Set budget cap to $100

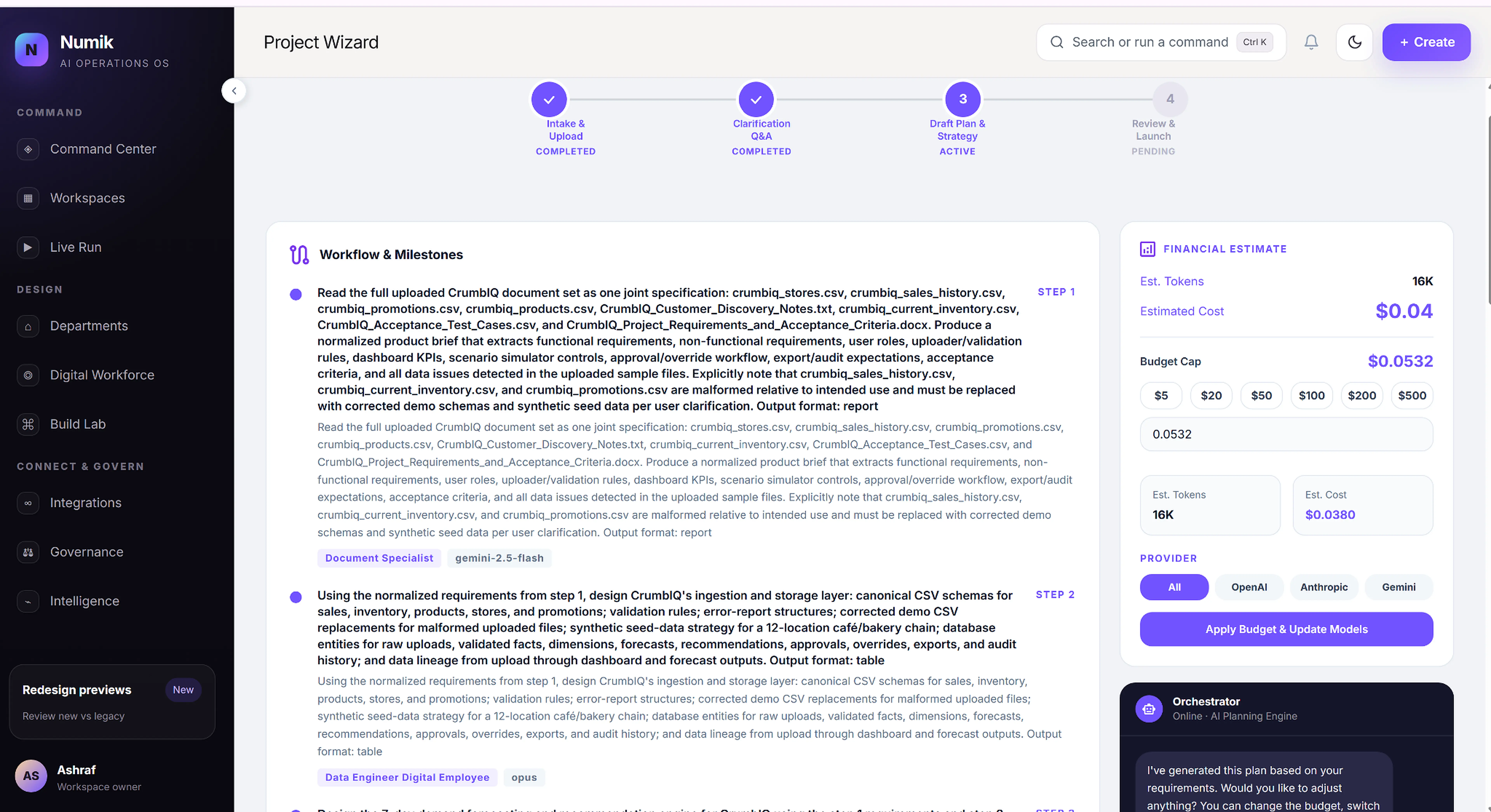pyautogui.click(x=1312, y=396)
